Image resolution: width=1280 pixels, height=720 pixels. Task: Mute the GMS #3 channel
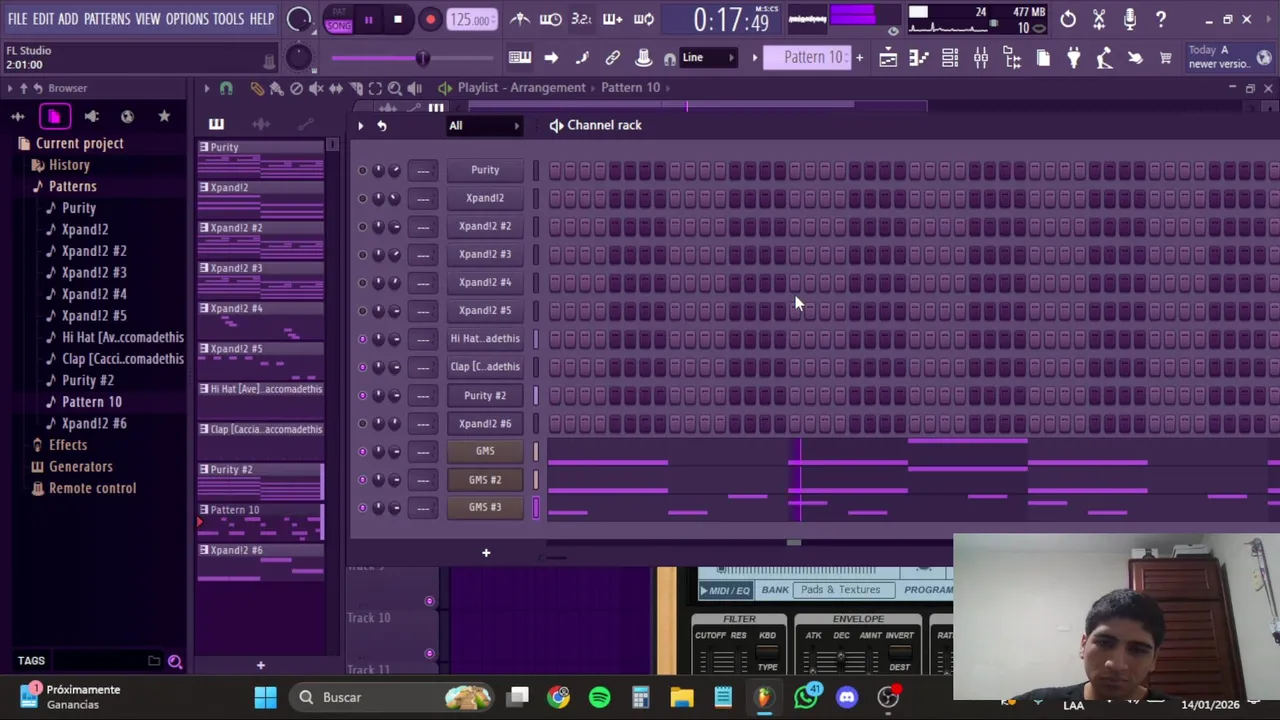click(362, 508)
